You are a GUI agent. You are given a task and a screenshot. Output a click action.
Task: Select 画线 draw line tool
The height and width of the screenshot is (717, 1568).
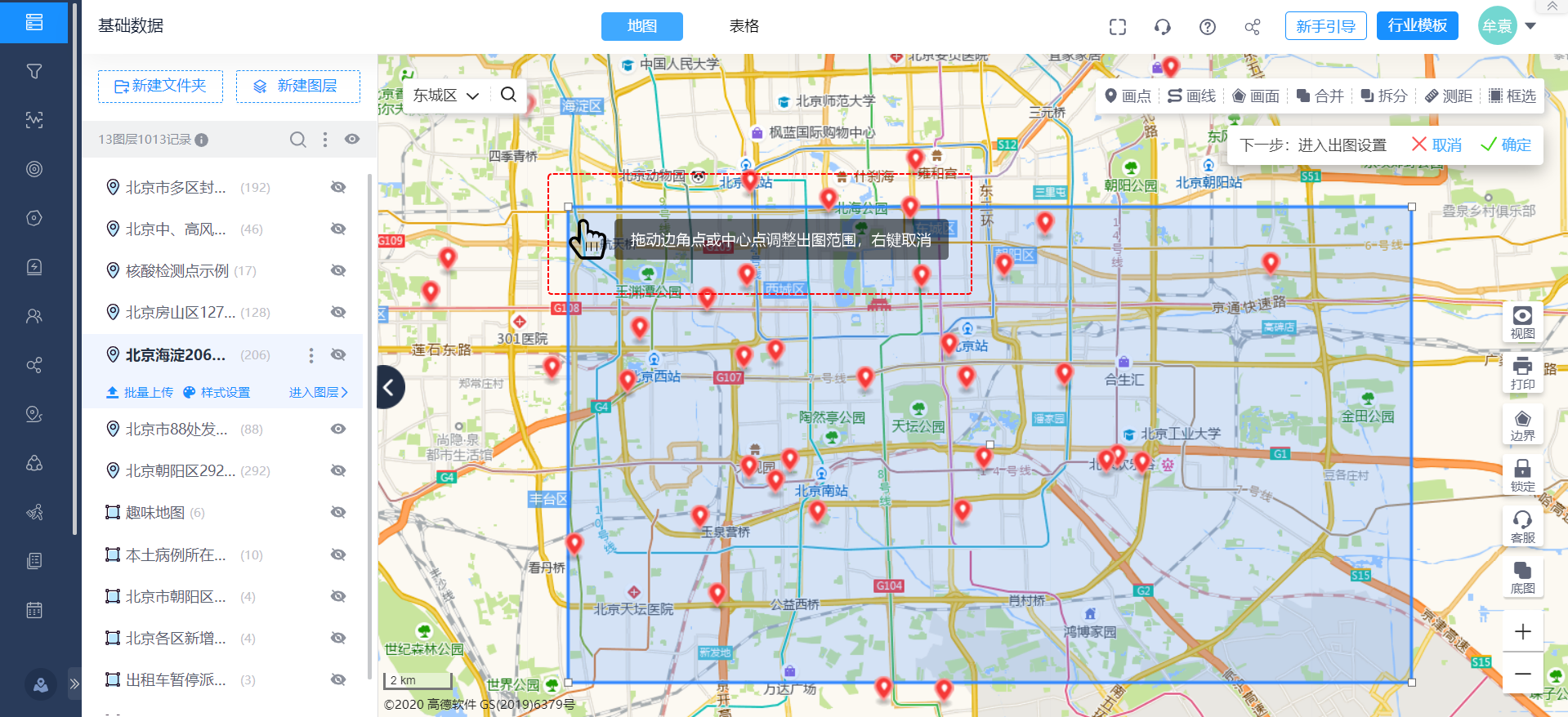(x=1191, y=96)
